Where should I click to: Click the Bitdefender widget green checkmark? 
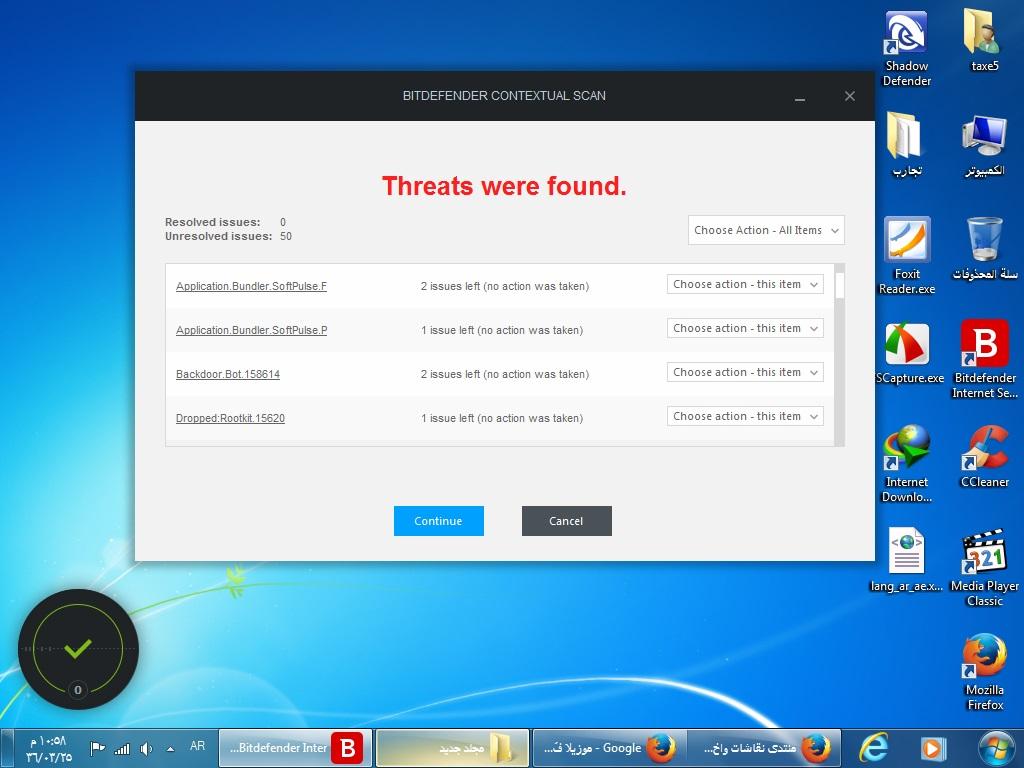(78, 648)
